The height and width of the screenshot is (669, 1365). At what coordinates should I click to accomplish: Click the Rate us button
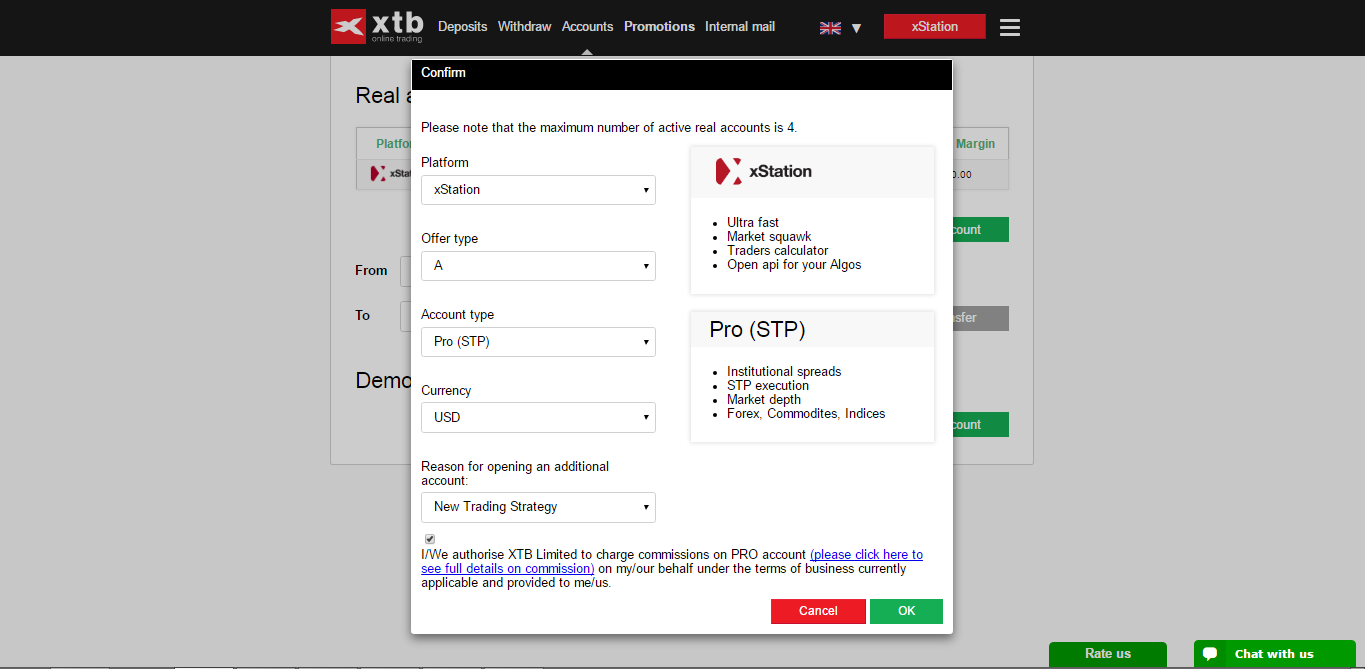click(x=1108, y=655)
